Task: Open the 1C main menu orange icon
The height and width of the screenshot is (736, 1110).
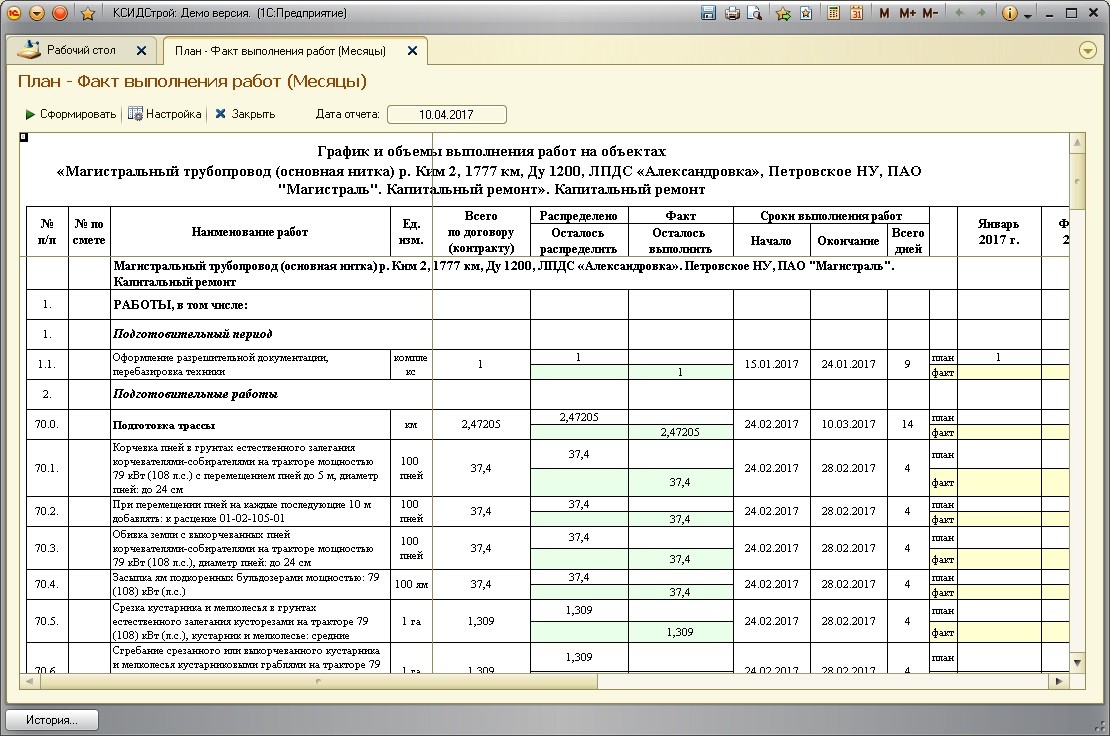Action: [x=14, y=13]
